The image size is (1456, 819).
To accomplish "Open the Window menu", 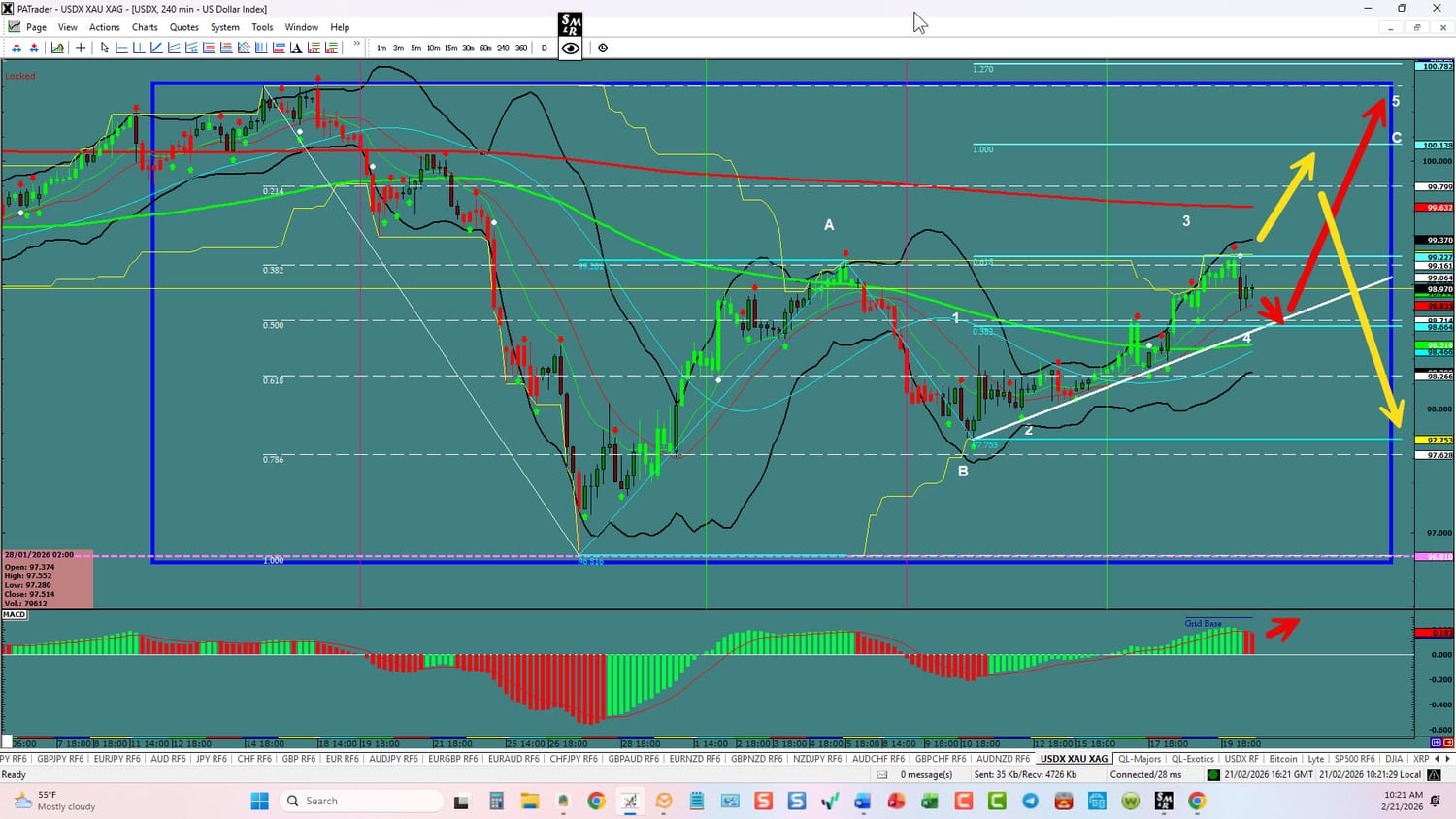I will 302,27.
